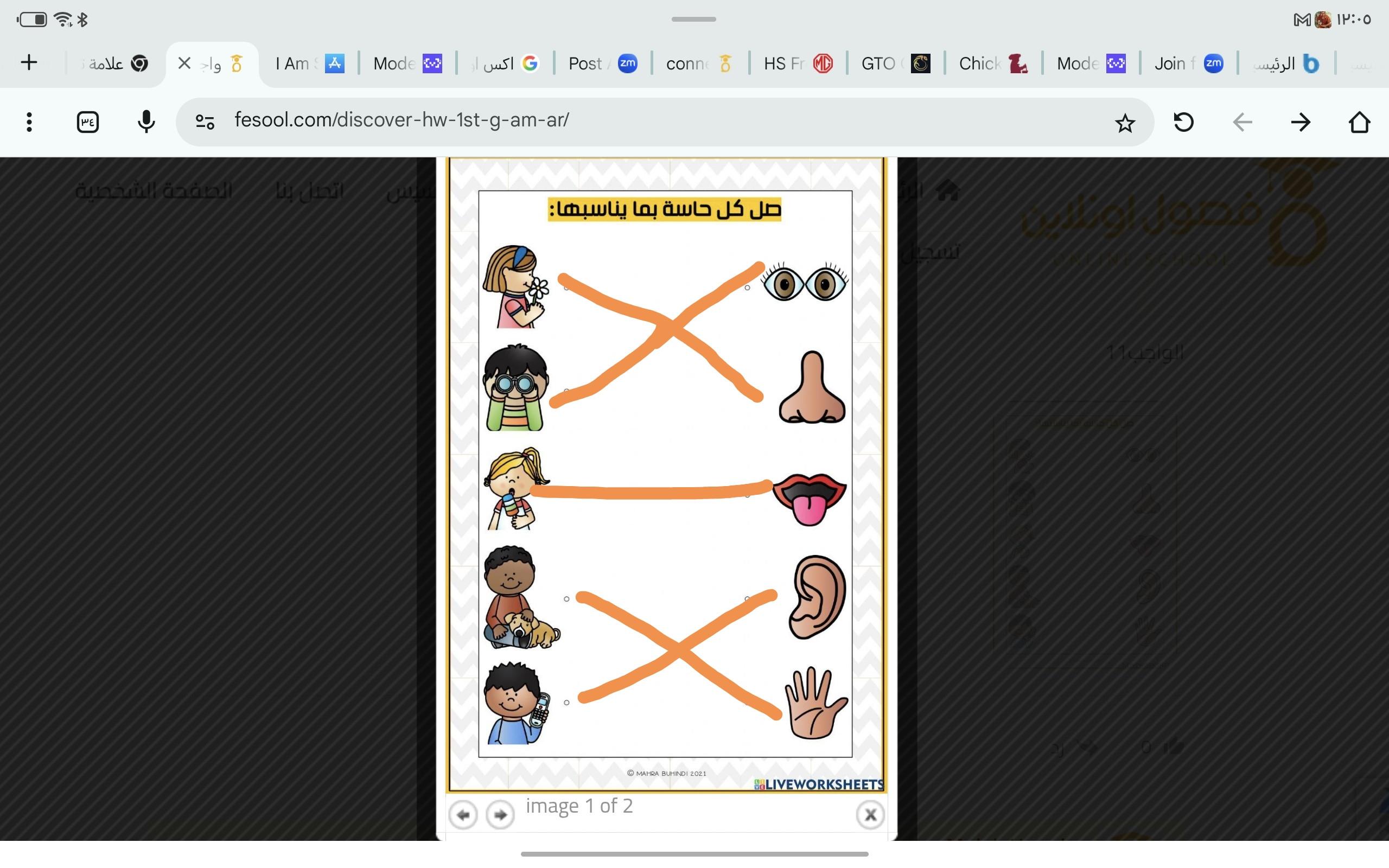Start voice search with the microphone icon

click(x=146, y=122)
